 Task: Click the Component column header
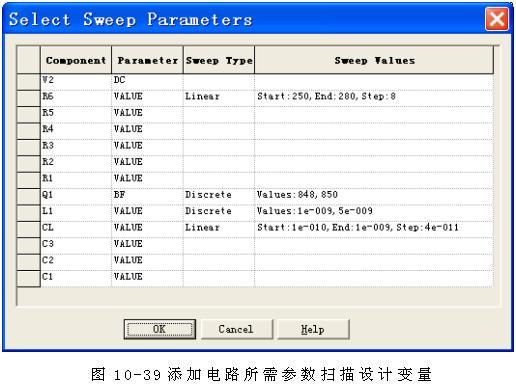(x=76, y=60)
